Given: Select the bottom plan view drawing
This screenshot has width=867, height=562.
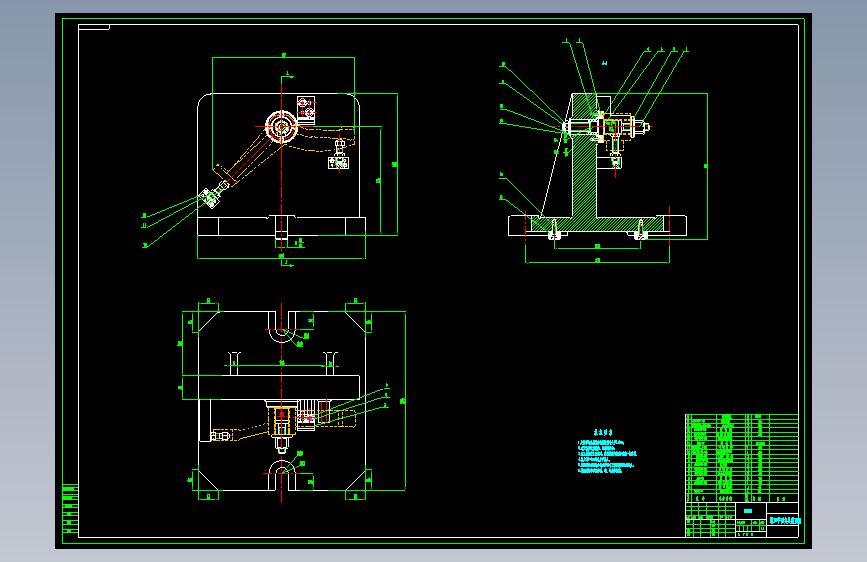Looking at the screenshot, I should click(293, 402).
